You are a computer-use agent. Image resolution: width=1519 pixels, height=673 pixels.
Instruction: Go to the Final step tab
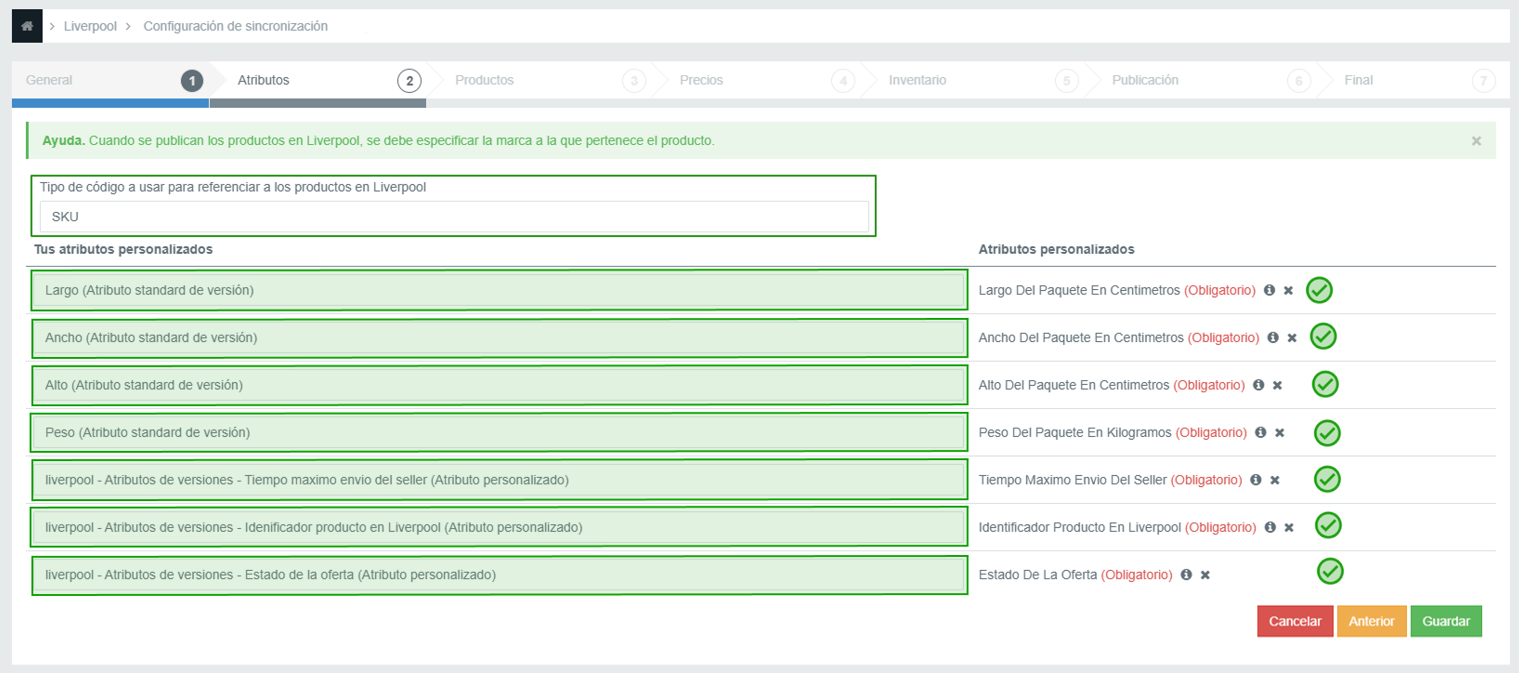tap(1415, 80)
